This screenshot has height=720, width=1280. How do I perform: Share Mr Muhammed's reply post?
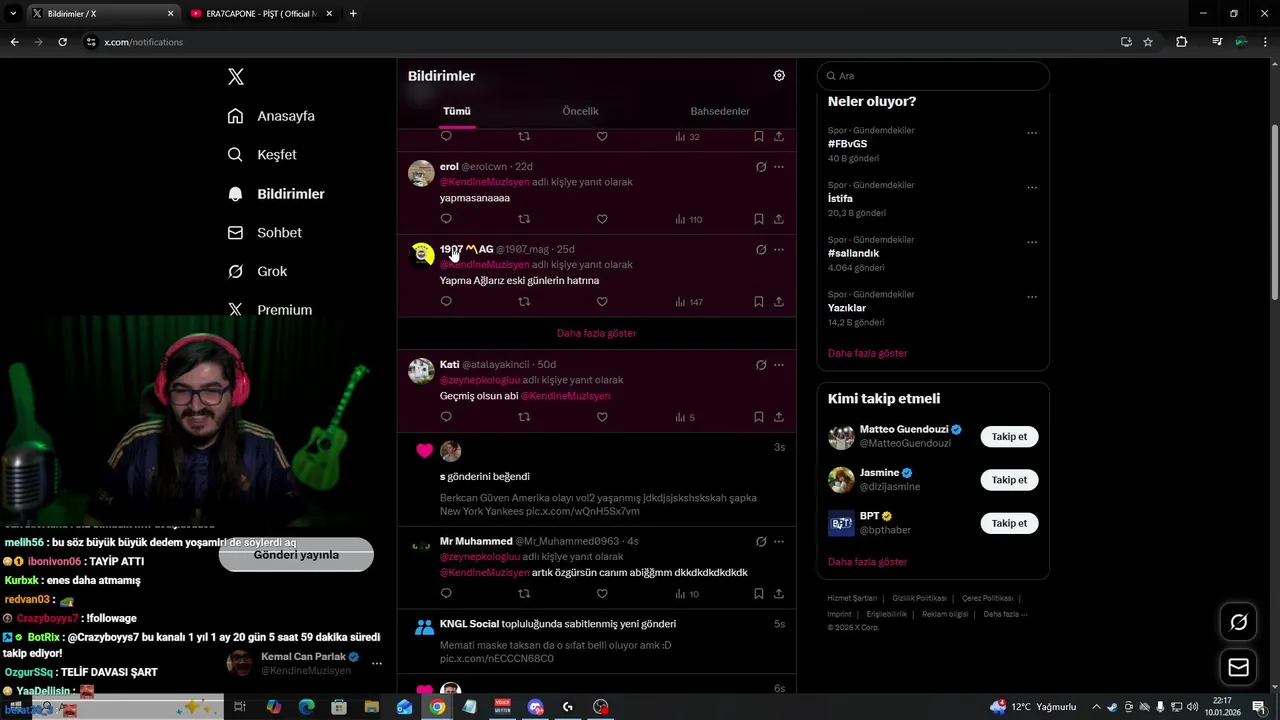pyautogui.click(x=779, y=594)
